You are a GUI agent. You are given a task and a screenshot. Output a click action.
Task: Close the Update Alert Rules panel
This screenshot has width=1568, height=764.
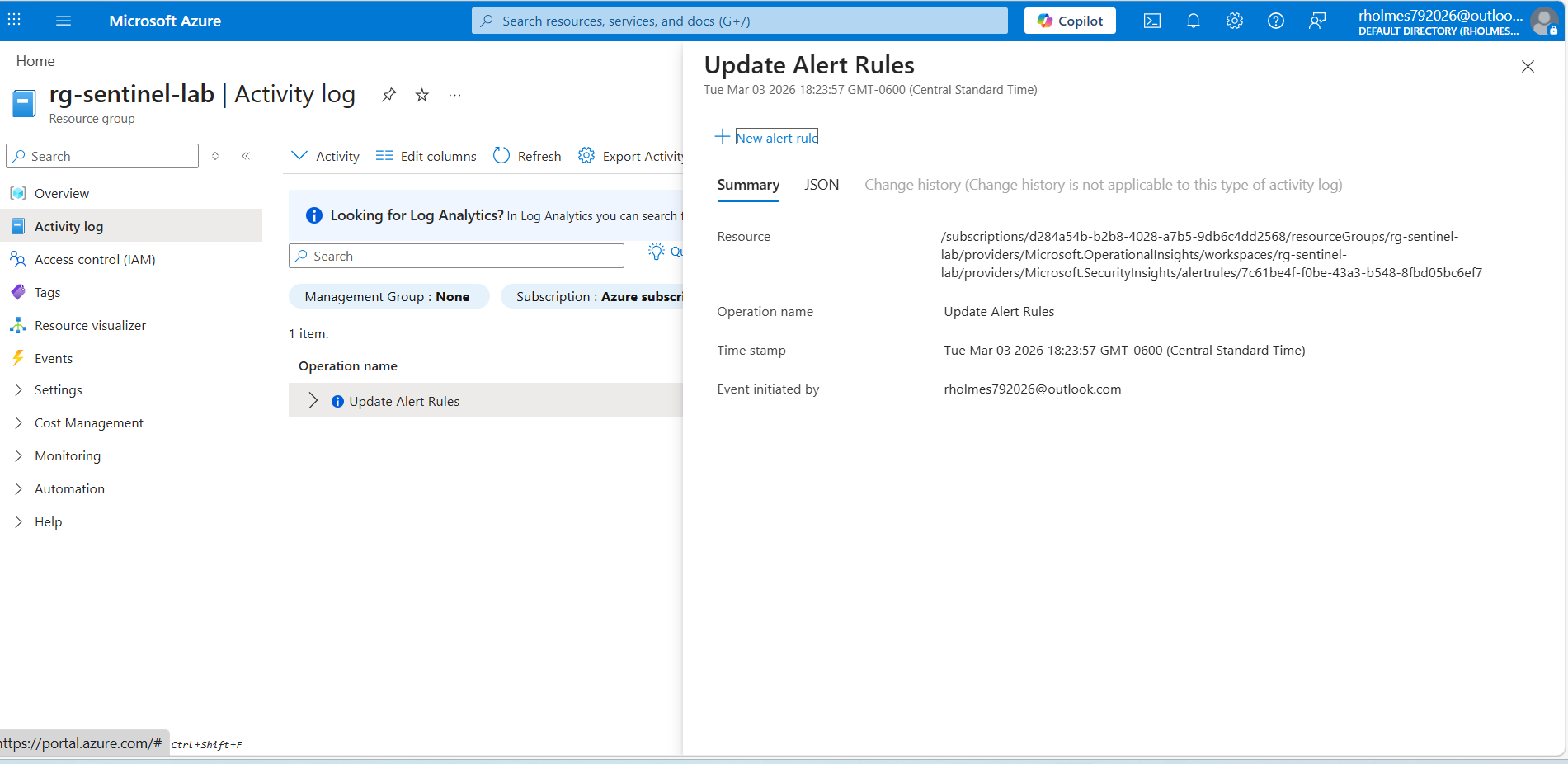tap(1528, 66)
